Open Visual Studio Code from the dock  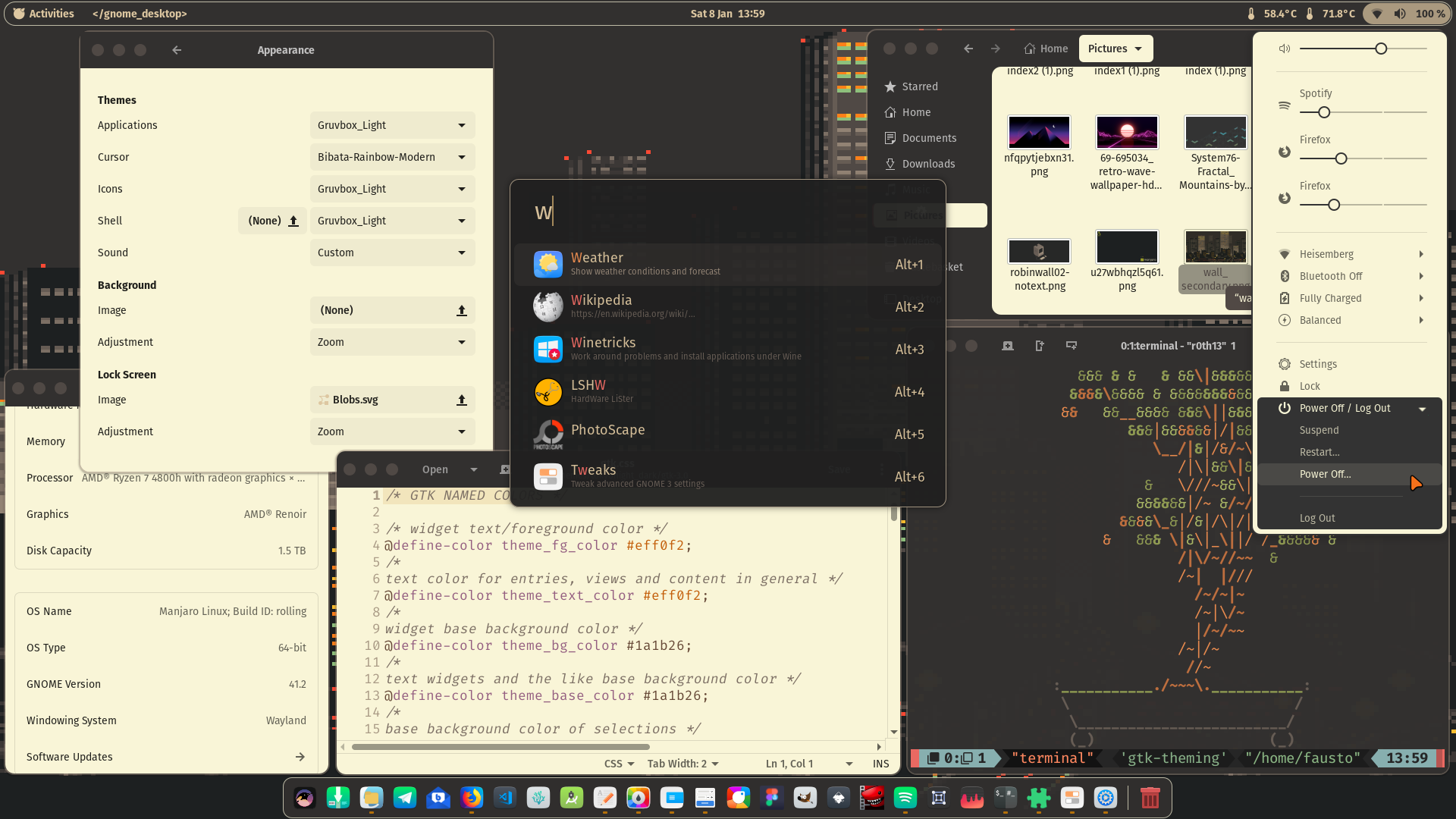505,798
